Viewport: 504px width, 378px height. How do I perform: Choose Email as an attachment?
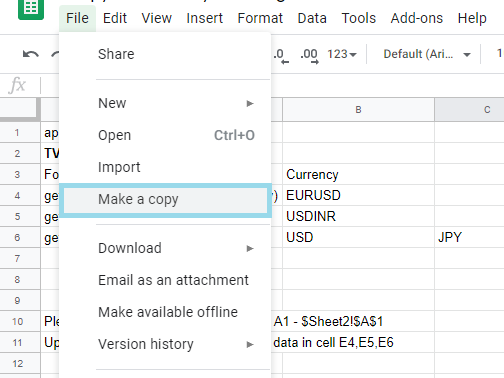(x=165, y=280)
